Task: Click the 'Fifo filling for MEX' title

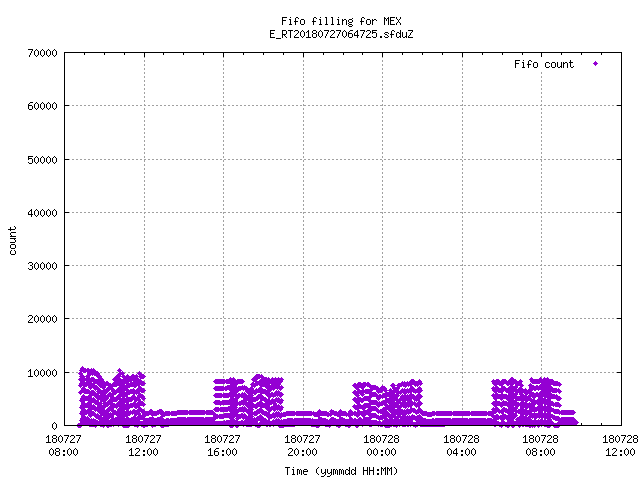Action: [x=341, y=21]
